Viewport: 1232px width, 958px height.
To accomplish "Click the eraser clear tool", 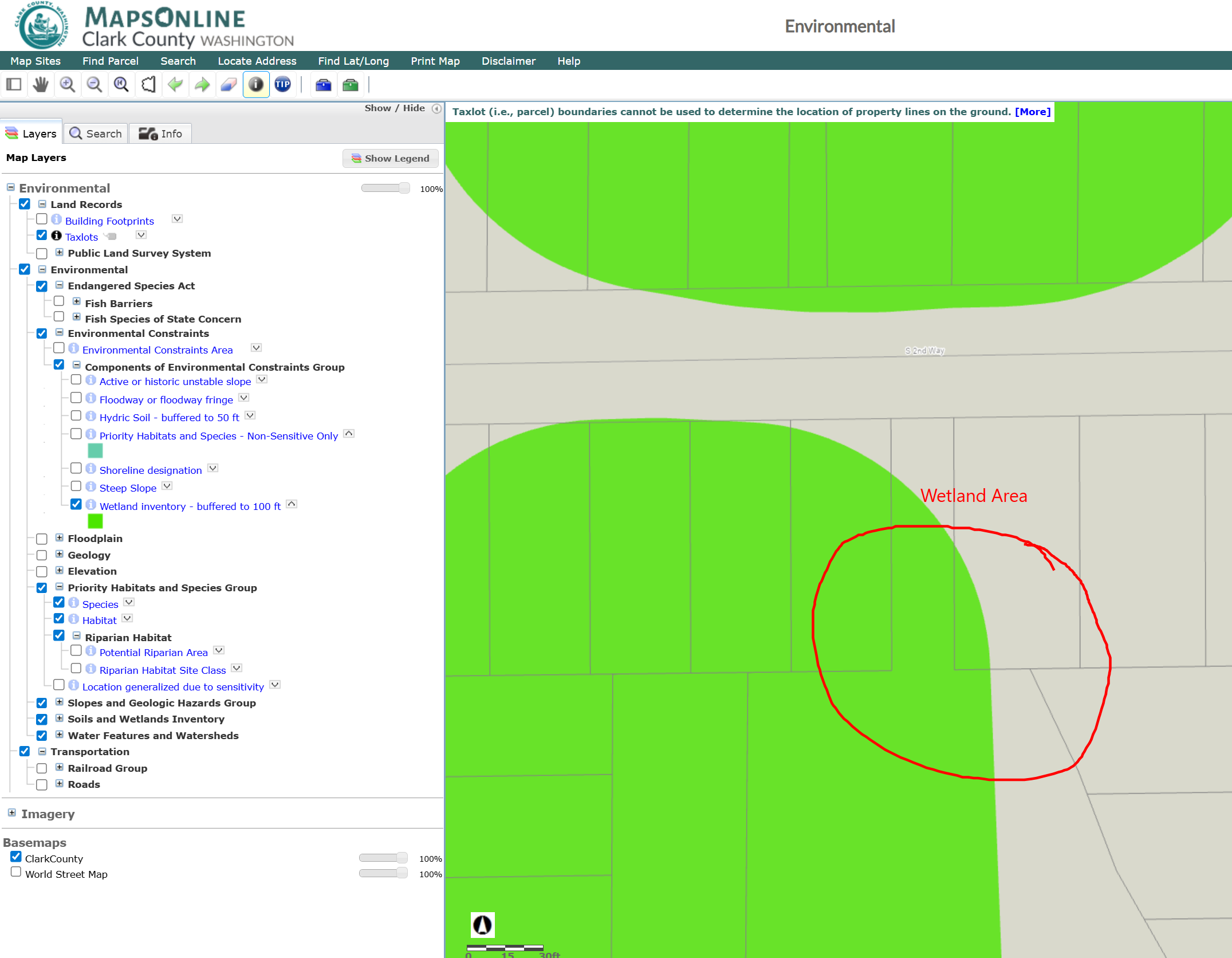I will coord(229,85).
